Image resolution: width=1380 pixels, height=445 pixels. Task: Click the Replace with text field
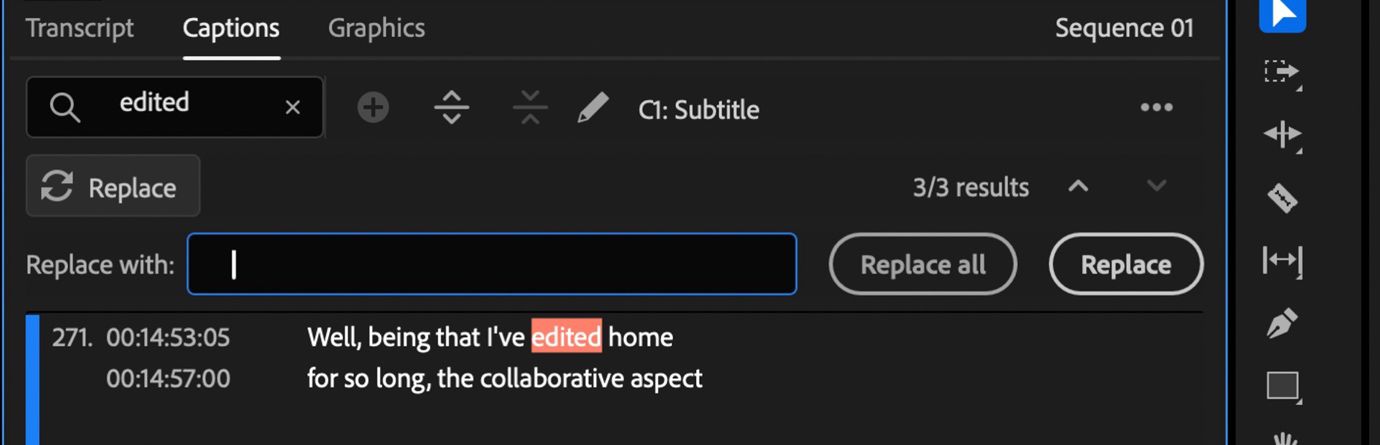coord(492,265)
